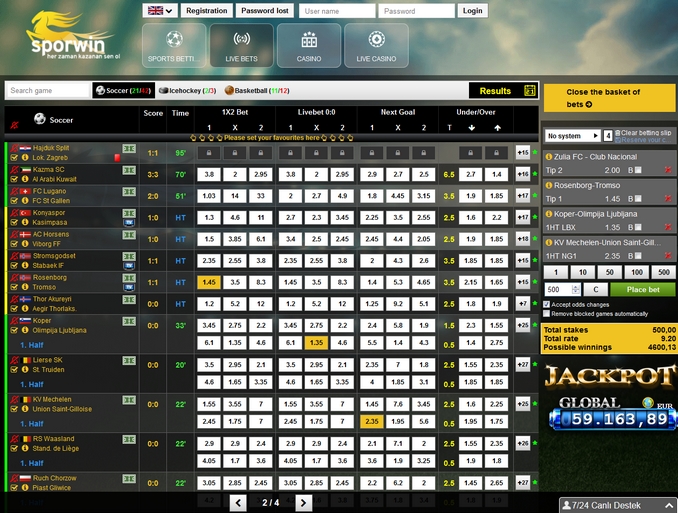Expand +7 more bets for Thor Akureyri
The height and width of the screenshot is (513, 678).
pyautogui.click(x=523, y=304)
